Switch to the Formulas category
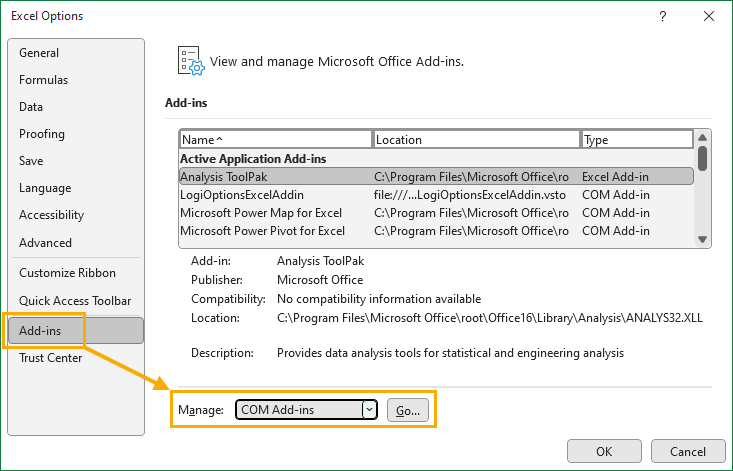733x471 pixels. 43,80
